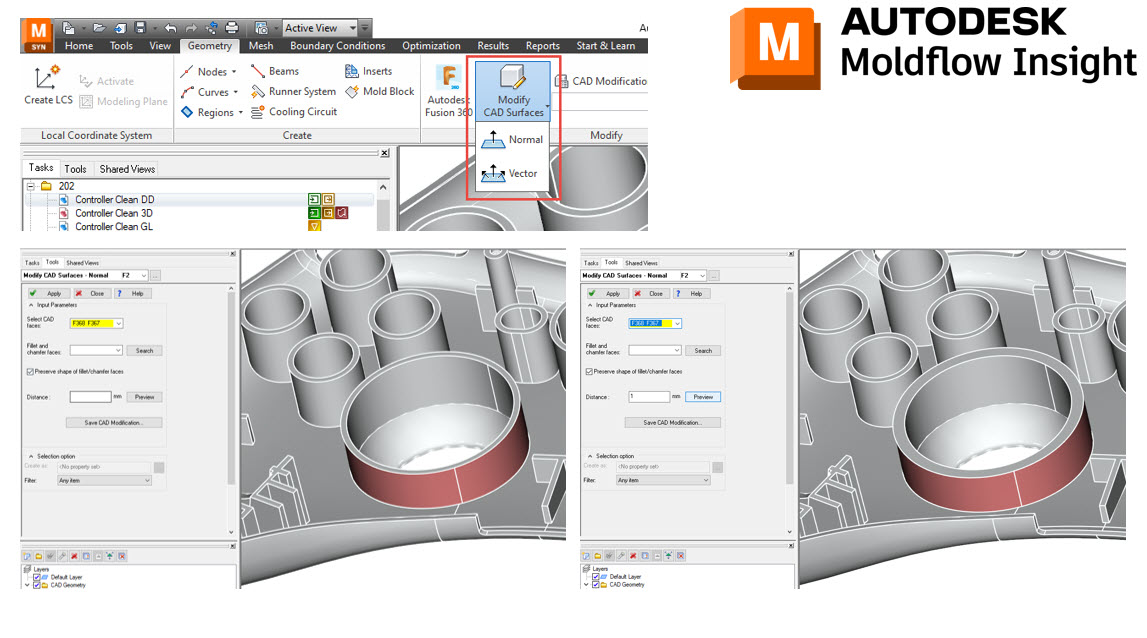Click the Modify CAD Surfaces button
This screenshot has width=1147, height=638.
coord(514,91)
